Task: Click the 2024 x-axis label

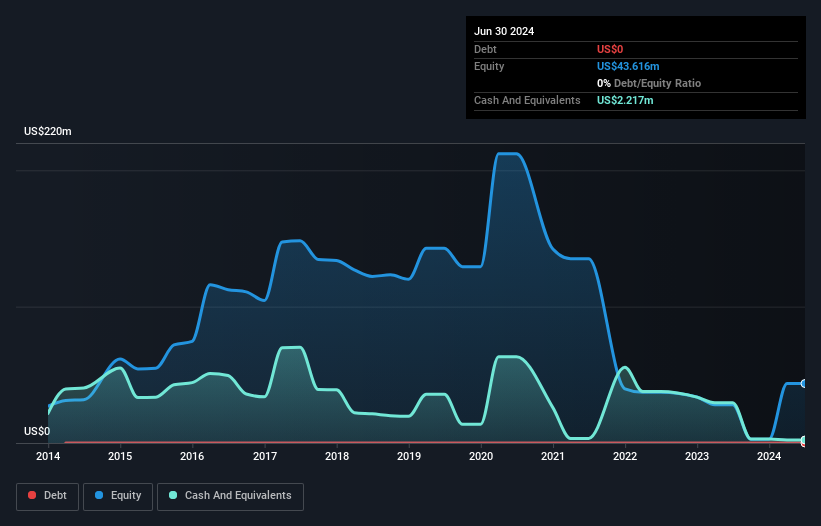Action: pyautogui.click(x=769, y=457)
